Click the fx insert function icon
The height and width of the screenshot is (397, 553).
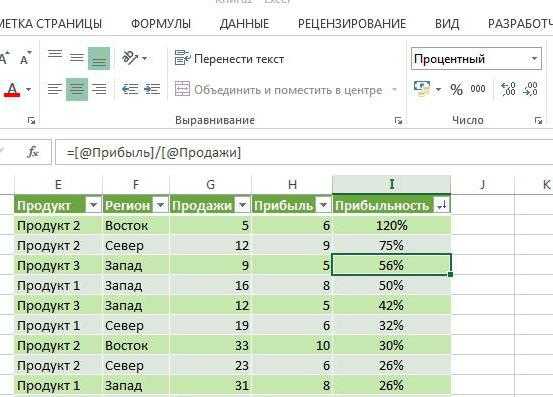coord(33,152)
